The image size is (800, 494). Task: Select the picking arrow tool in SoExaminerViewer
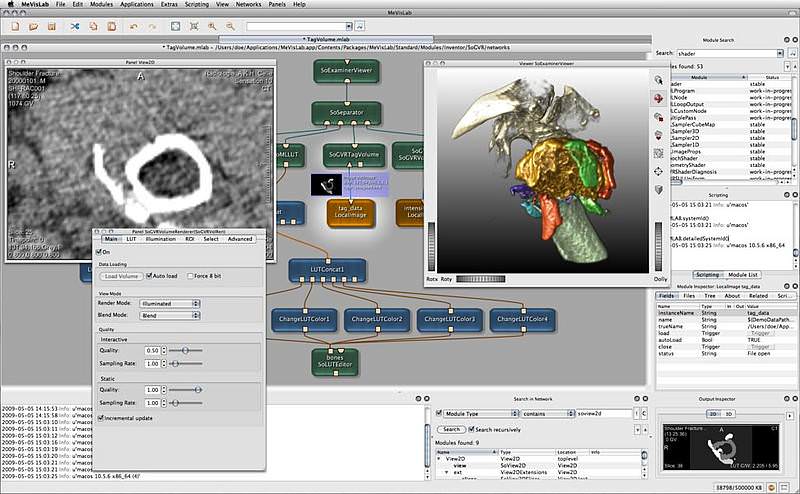click(659, 80)
